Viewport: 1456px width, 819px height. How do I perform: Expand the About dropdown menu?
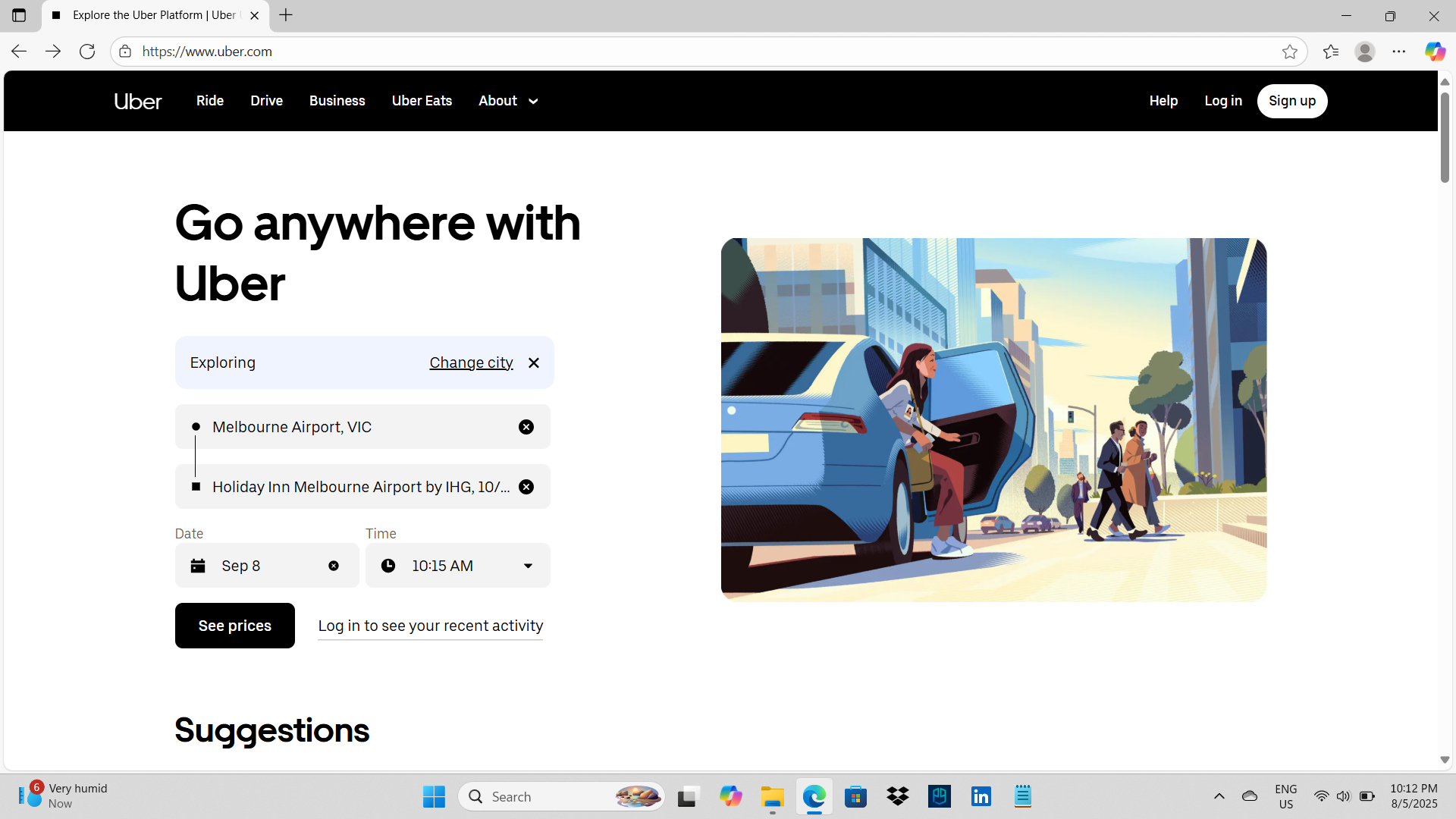pos(508,101)
